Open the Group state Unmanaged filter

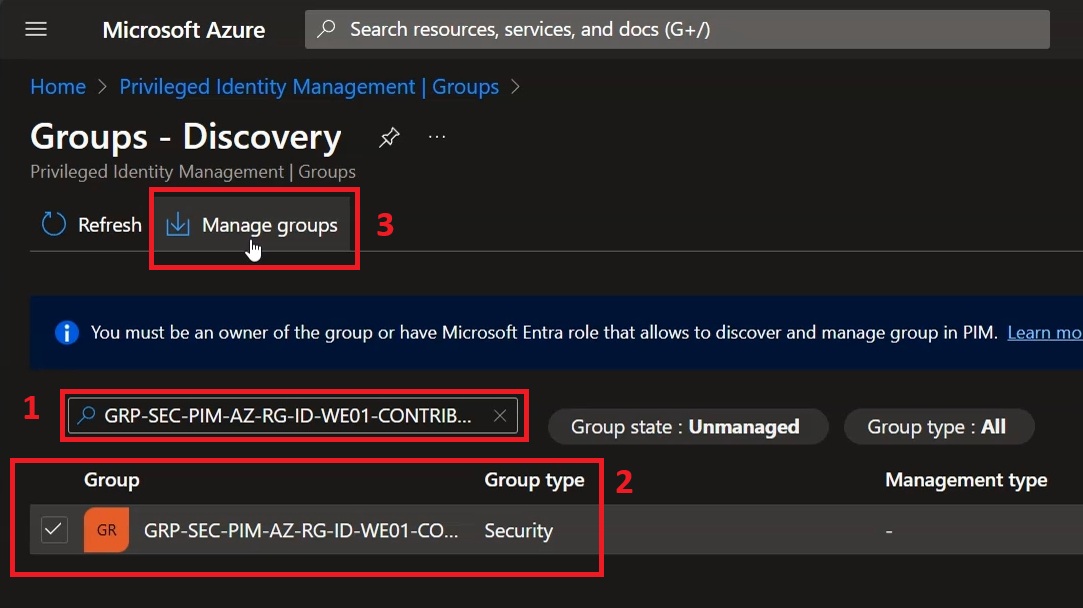tap(687, 426)
